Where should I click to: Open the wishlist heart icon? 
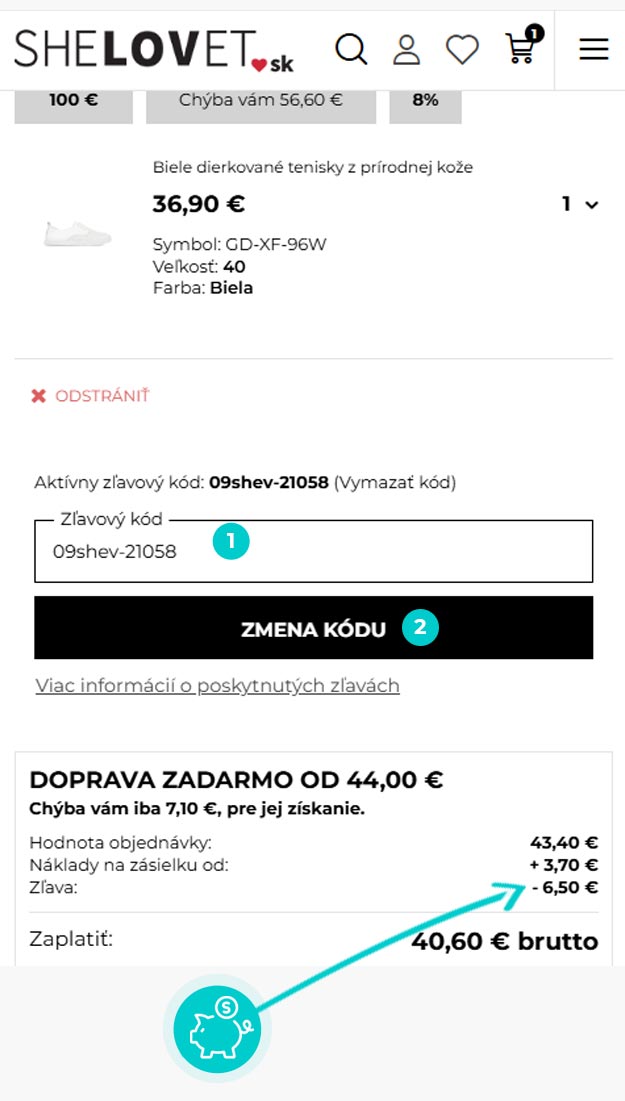pyautogui.click(x=462, y=50)
